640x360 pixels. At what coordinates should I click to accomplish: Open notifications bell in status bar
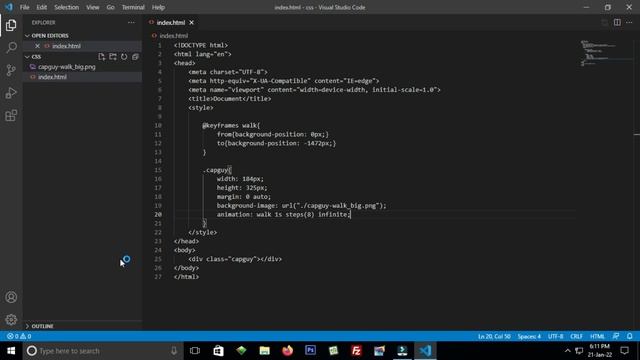[x=630, y=336]
